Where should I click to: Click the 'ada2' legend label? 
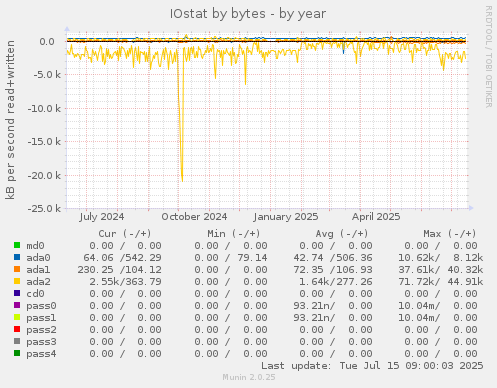tap(38, 282)
